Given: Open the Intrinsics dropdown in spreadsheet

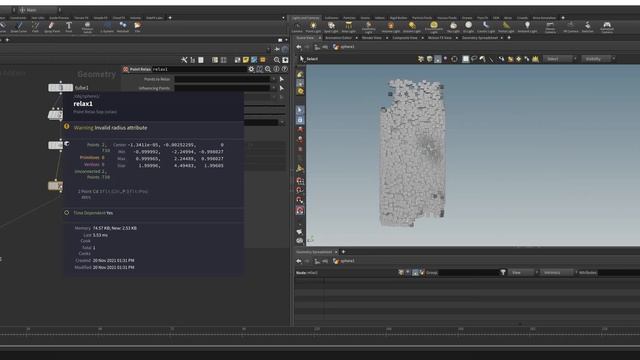Looking at the screenshot, I should click(558, 272).
